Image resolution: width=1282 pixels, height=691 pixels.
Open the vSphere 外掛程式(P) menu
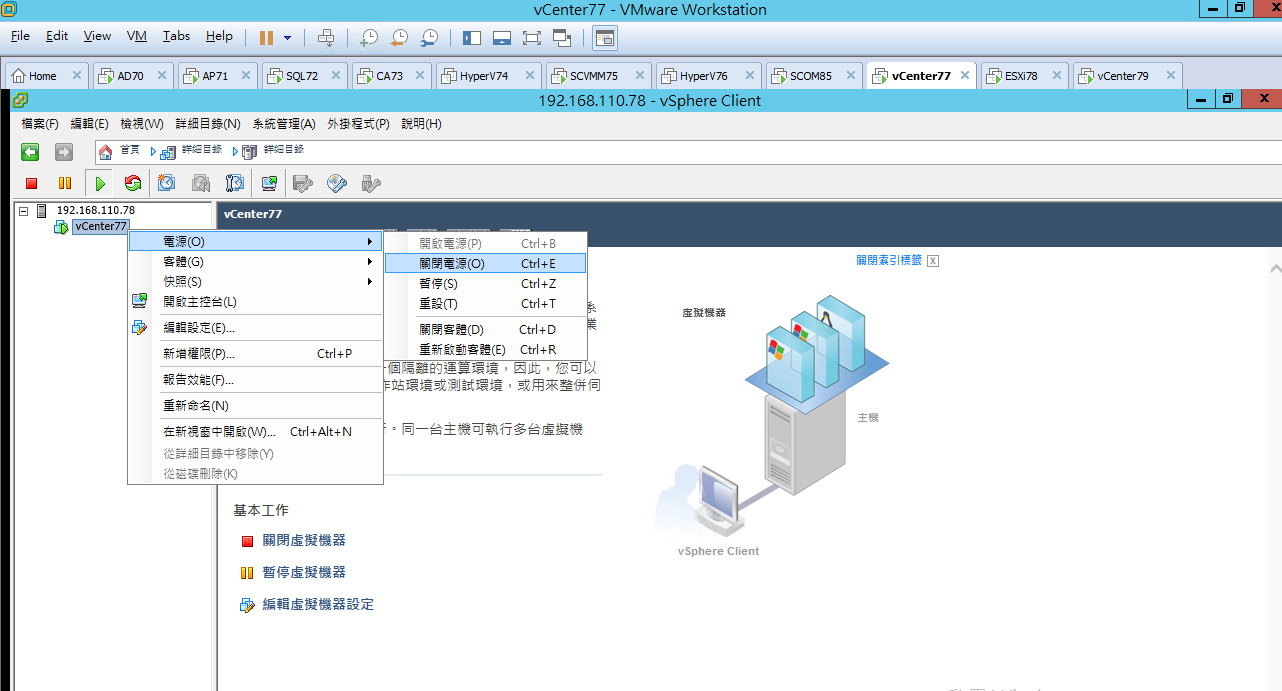coord(358,124)
